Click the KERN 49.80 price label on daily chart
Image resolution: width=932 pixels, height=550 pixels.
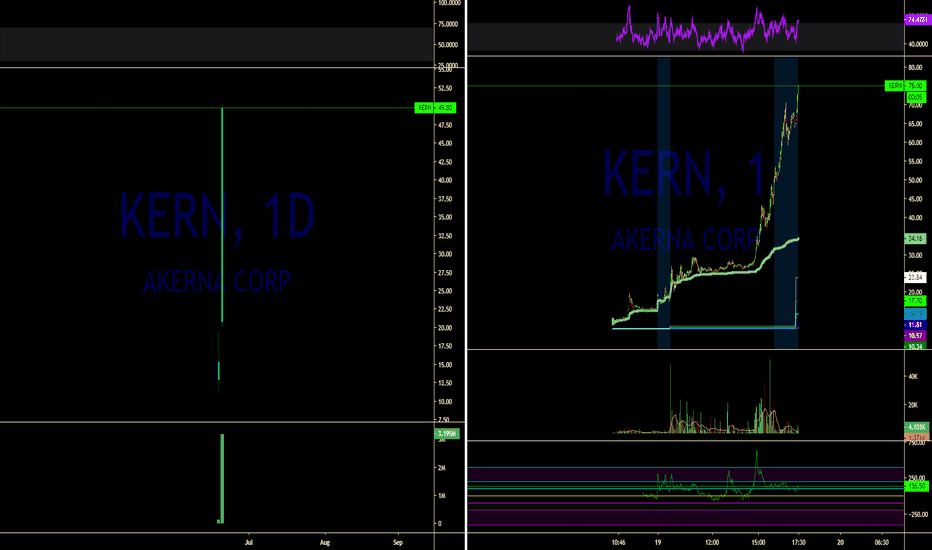point(435,108)
